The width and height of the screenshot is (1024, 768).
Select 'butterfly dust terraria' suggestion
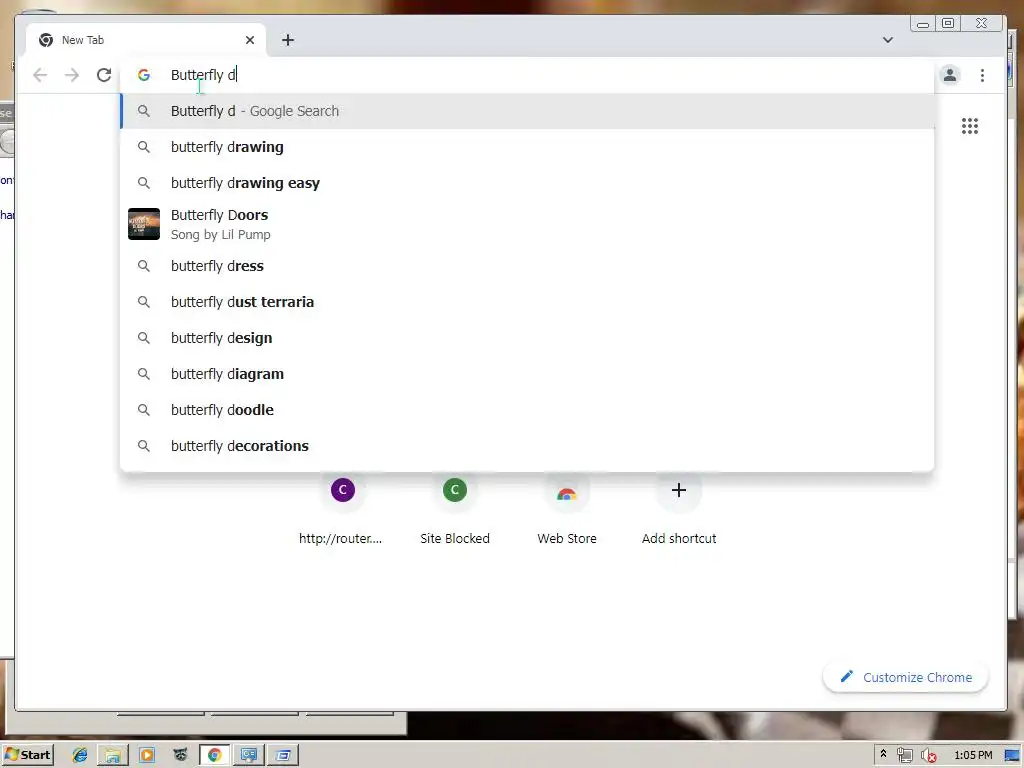pyautogui.click(x=527, y=302)
